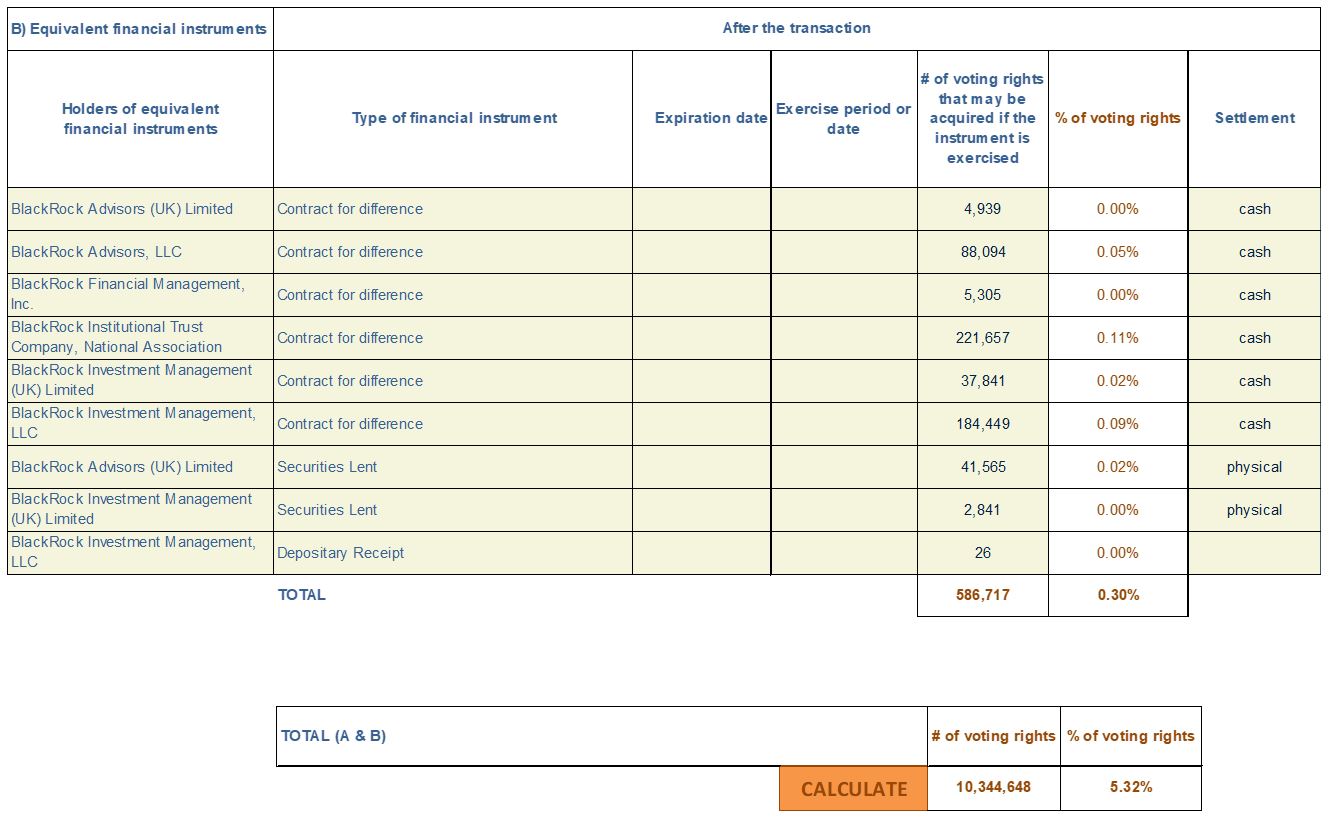Select the TOTAL (A & B) label cell
The image size is (1330, 821).
(602, 736)
